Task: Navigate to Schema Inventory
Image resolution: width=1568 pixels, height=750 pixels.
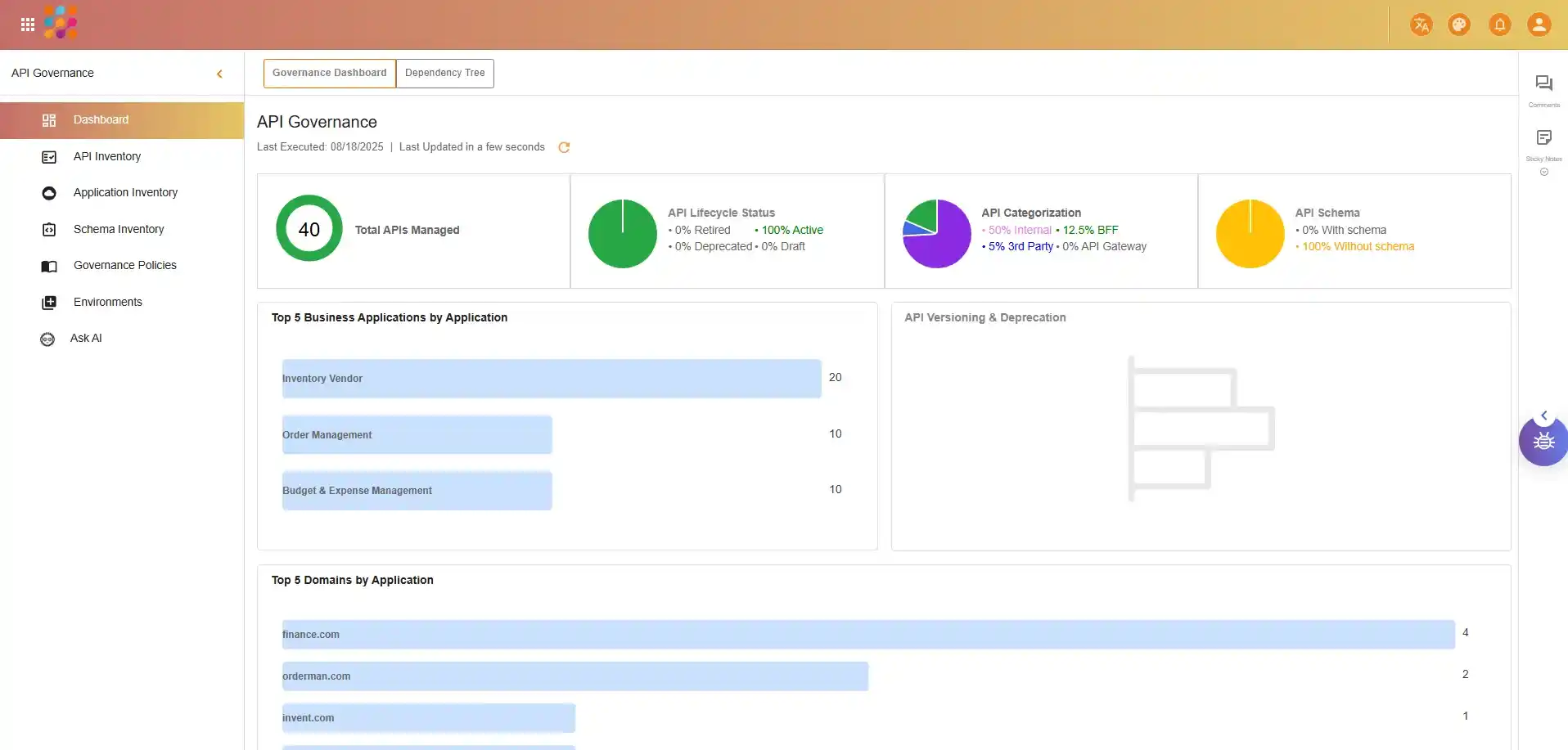Action: click(118, 229)
